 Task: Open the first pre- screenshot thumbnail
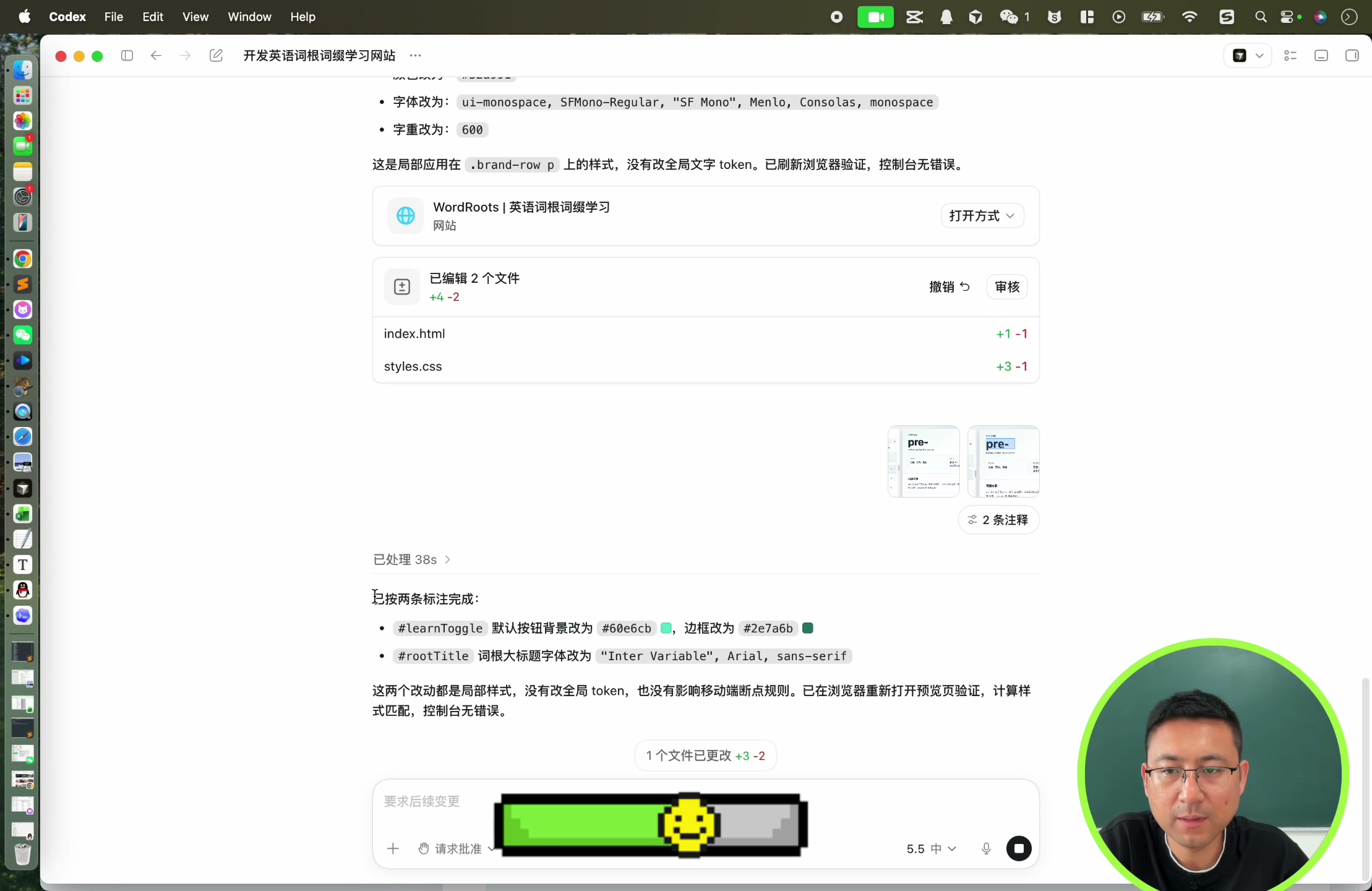(924, 461)
